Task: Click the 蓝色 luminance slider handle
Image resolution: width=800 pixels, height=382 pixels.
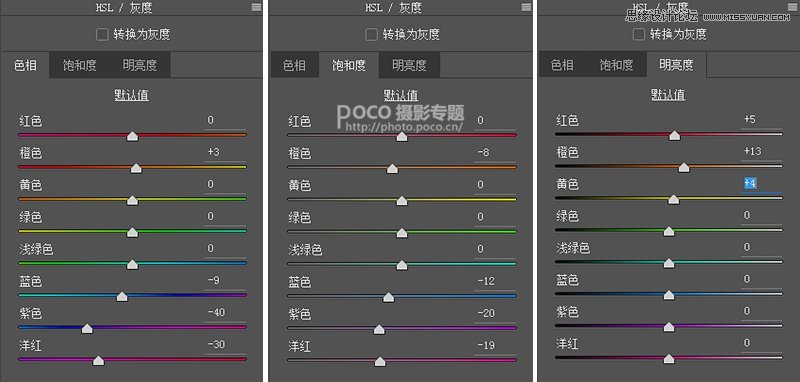Action: [x=669, y=295]
